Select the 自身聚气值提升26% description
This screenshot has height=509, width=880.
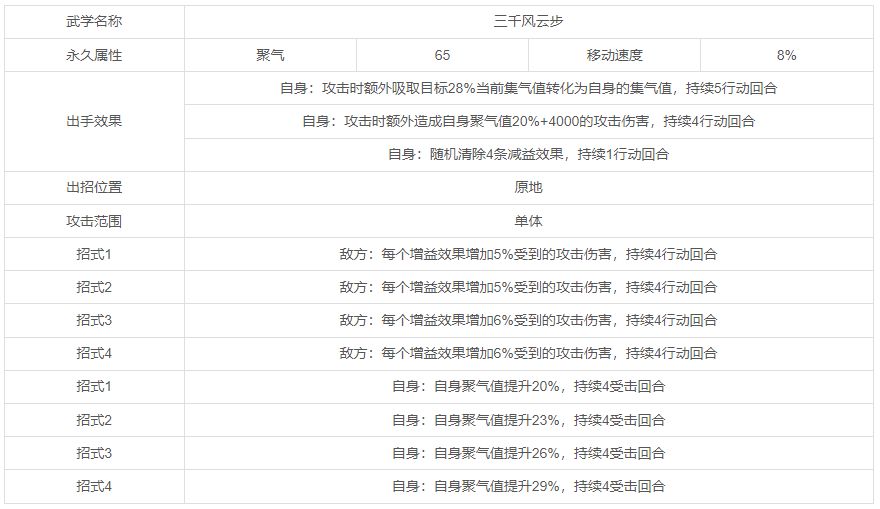click(x=528, y=453)
